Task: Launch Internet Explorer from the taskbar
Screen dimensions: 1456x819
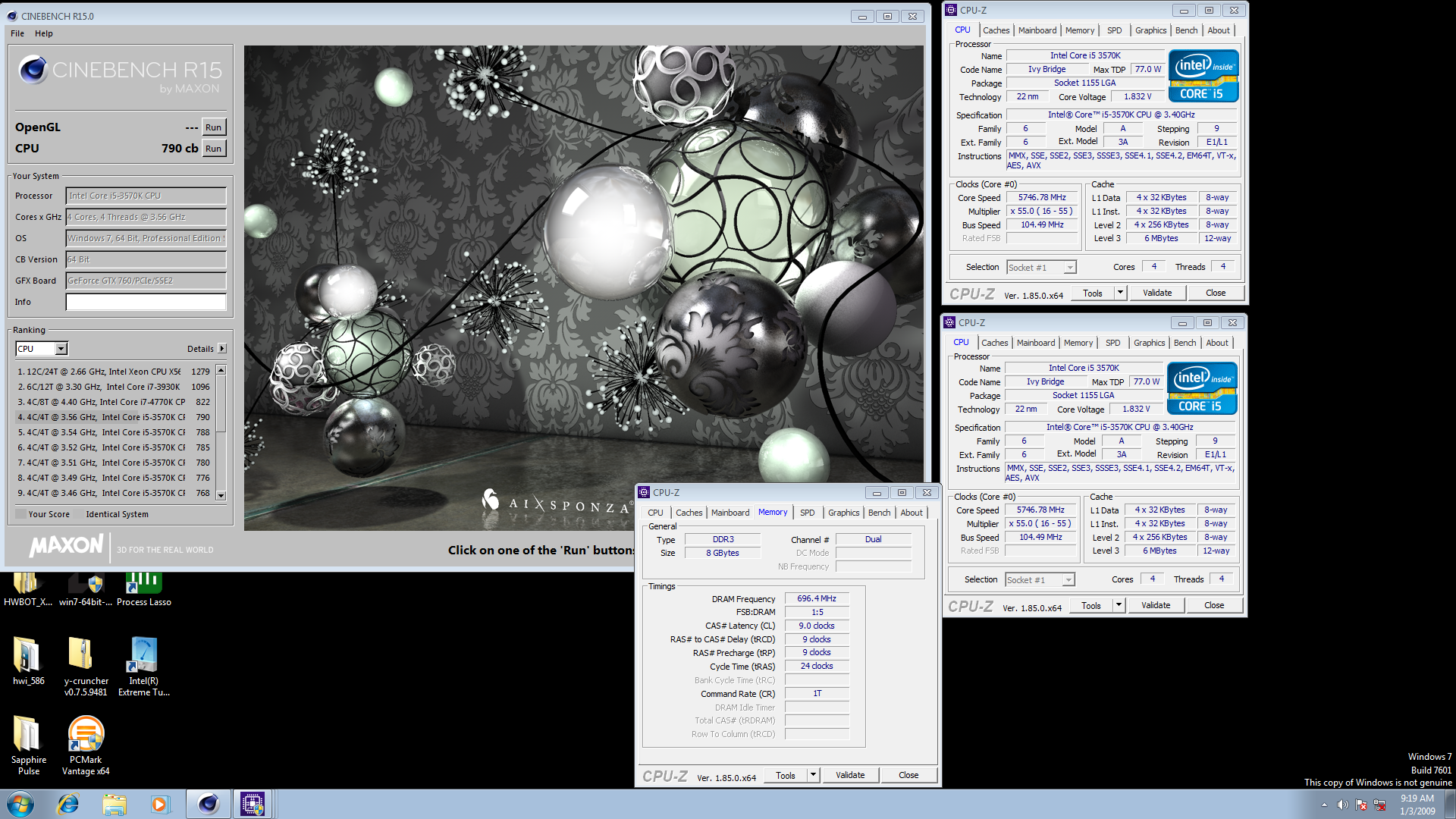Action: coord(68,804)
